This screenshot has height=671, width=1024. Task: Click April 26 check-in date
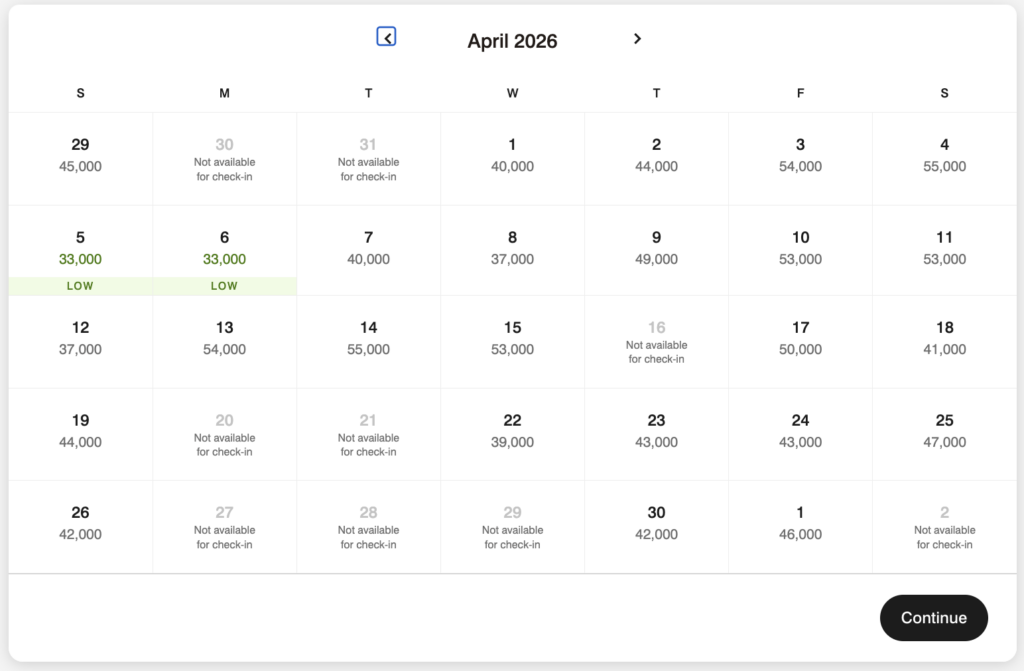coord(80,523)
